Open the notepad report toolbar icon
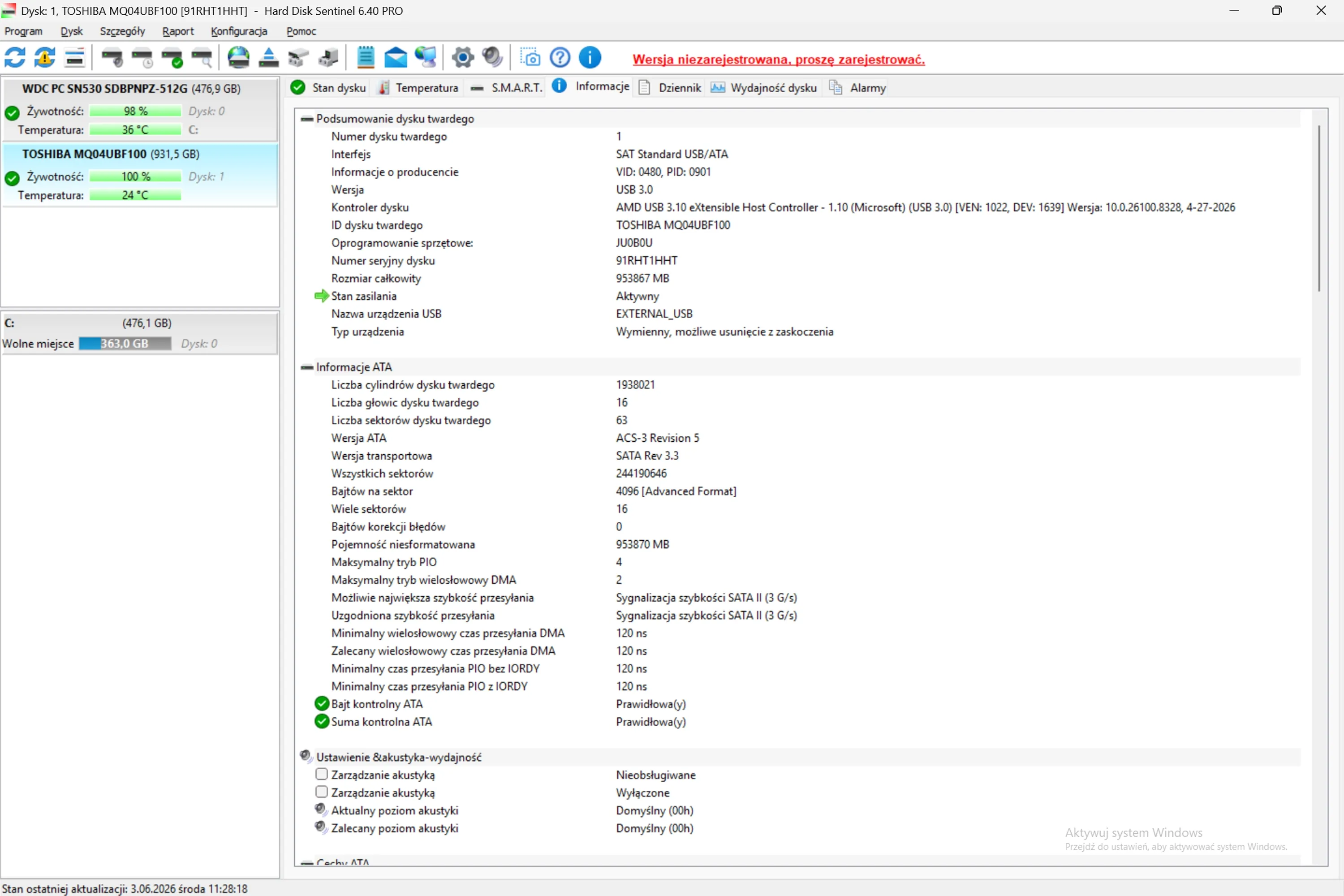The width and height of the screenshot is (1344, 896). coord(366,58)
